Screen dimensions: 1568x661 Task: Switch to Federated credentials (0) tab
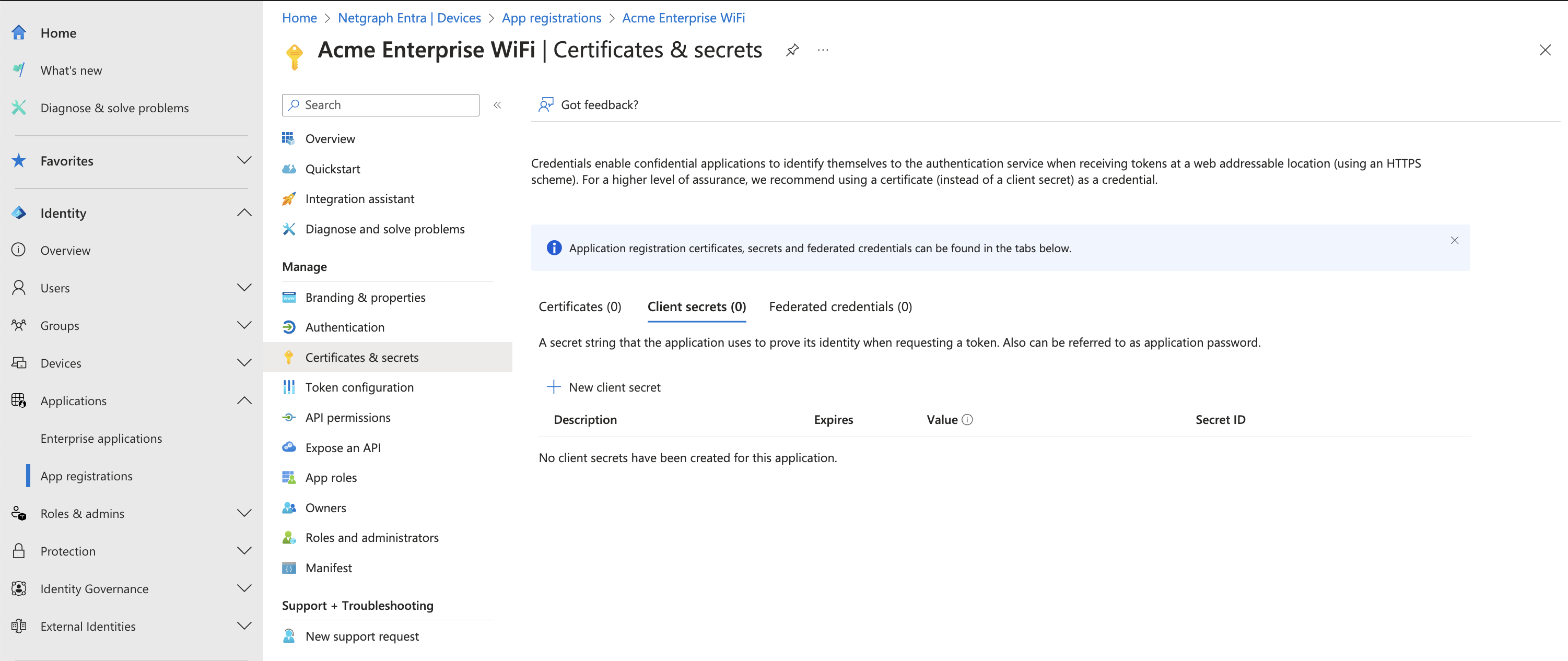point(840,307)
